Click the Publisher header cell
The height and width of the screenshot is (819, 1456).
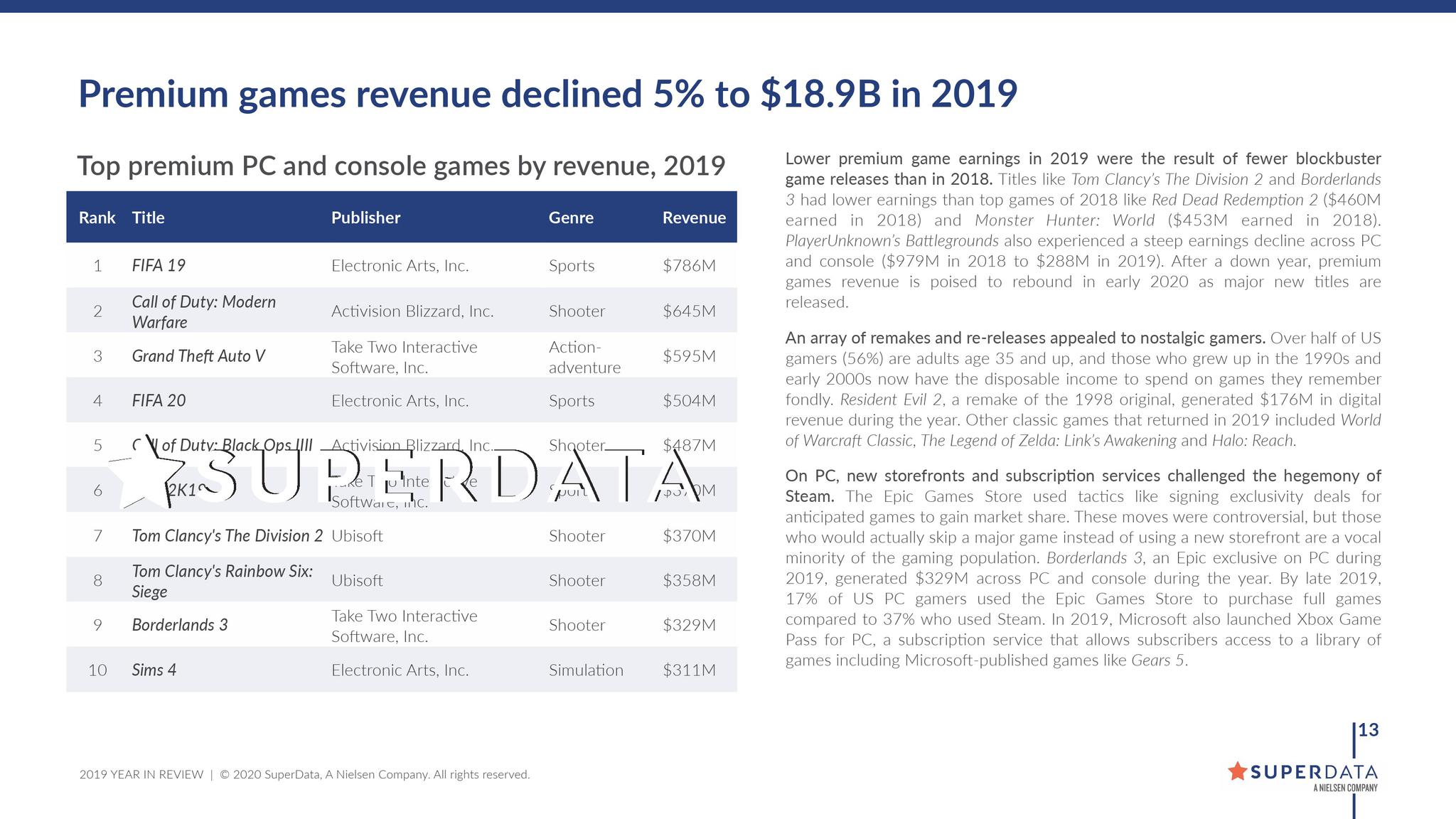pyautogui.click(x=366, y=218)
